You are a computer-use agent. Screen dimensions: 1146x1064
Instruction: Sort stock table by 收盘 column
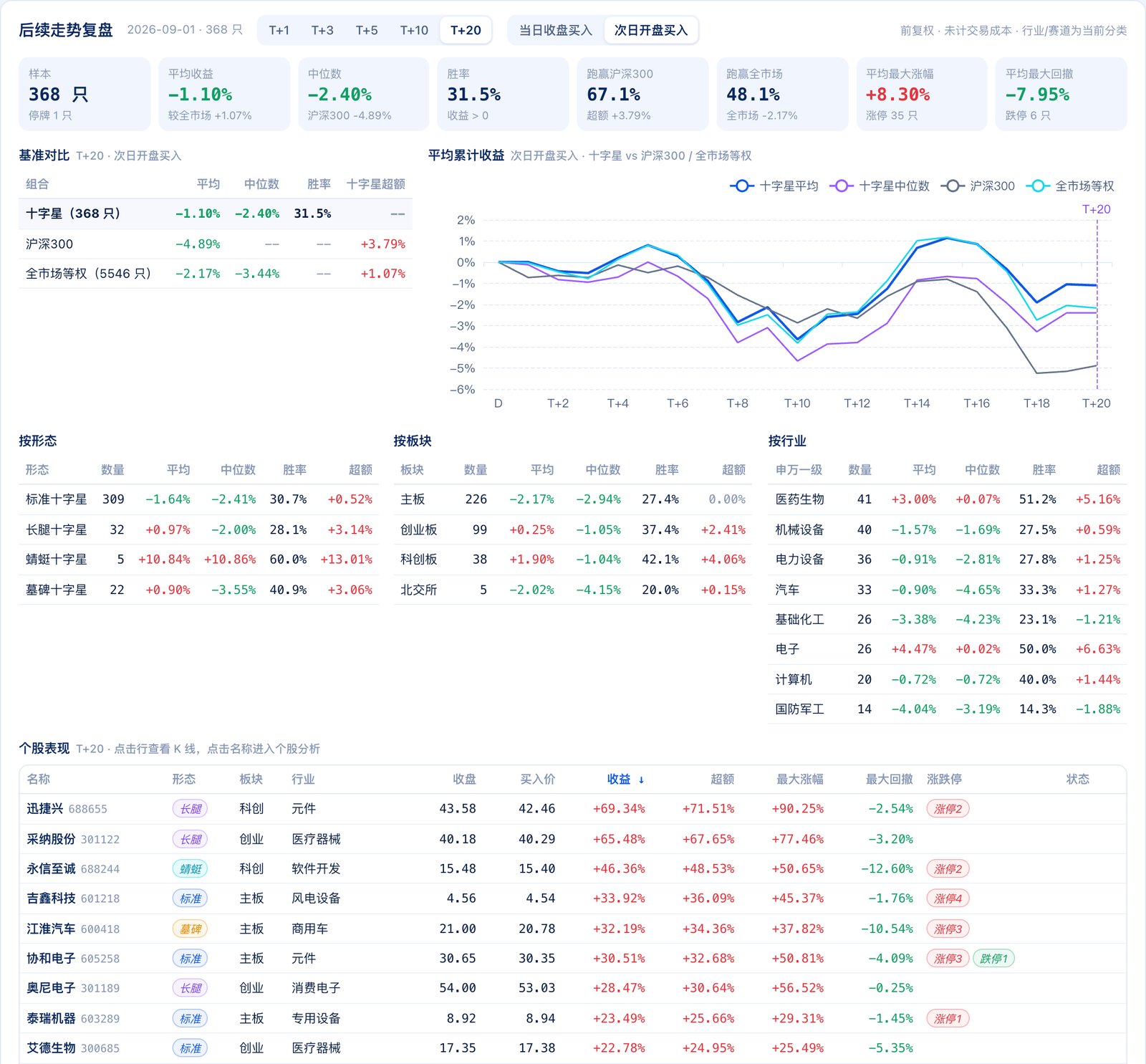(x=464, y=779)
